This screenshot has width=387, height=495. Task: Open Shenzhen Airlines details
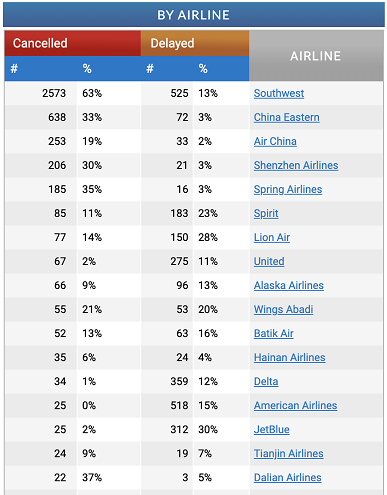296,165
